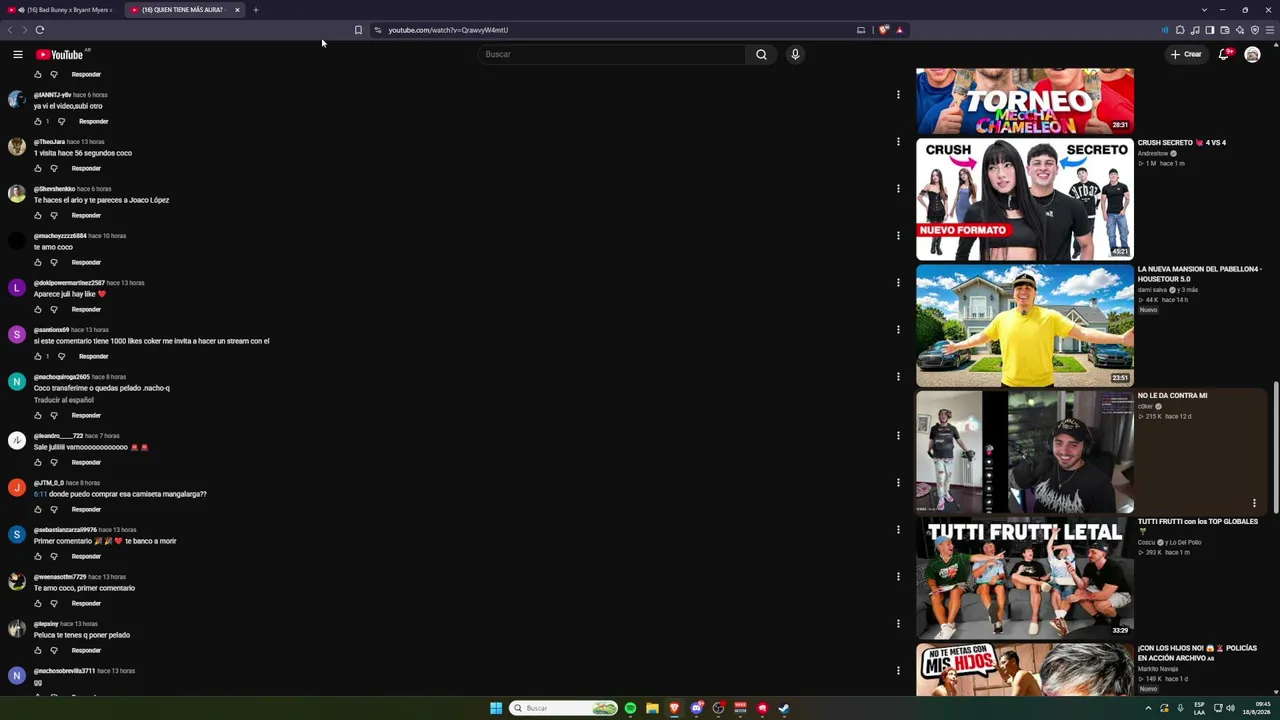Like the comment by @santionx69 about 1000 likes
Image resolution: width=1280 pixels, height=720 pixels.
[x=38, y=356]
